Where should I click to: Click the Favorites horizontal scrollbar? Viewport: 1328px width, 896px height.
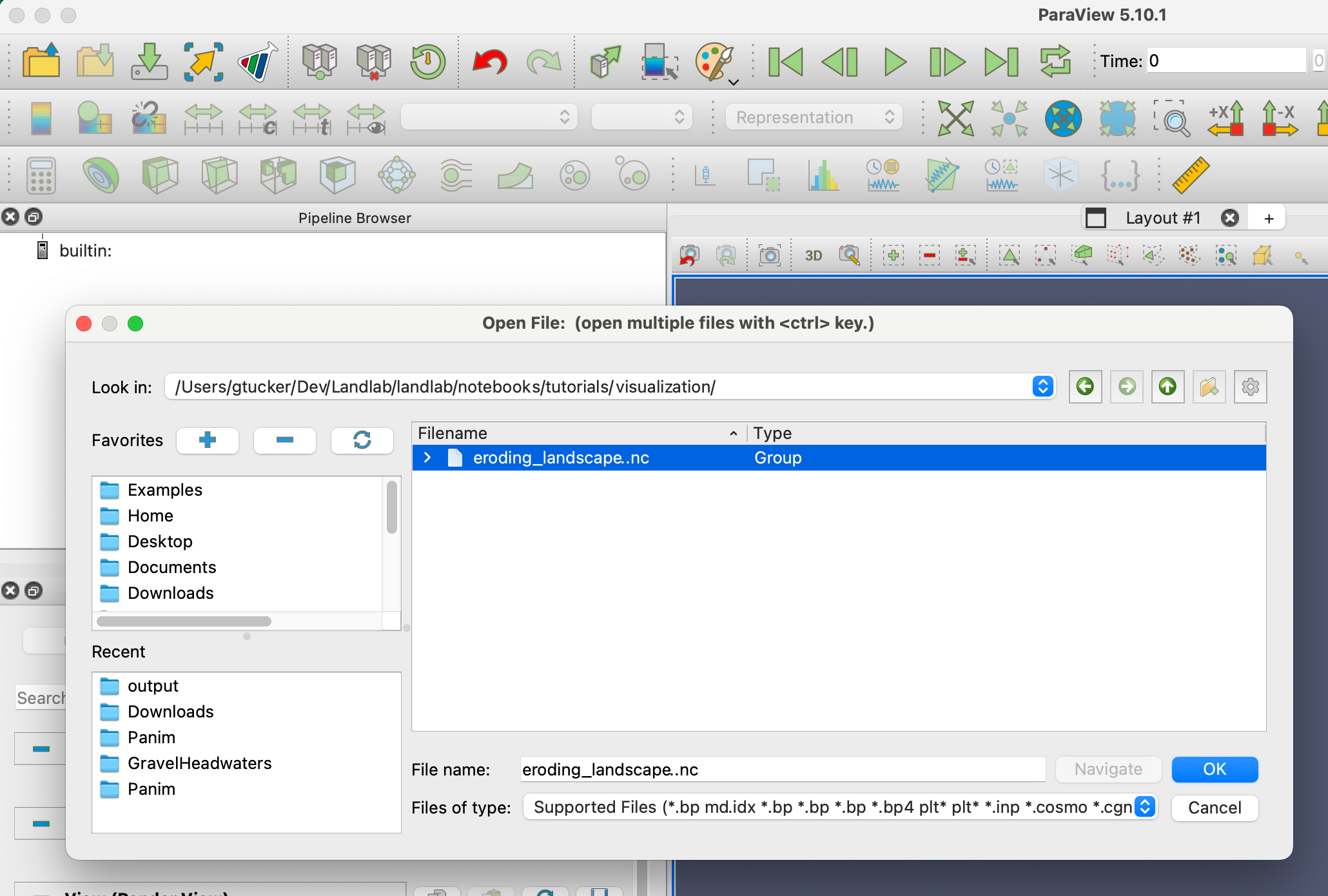coord(184,621)
